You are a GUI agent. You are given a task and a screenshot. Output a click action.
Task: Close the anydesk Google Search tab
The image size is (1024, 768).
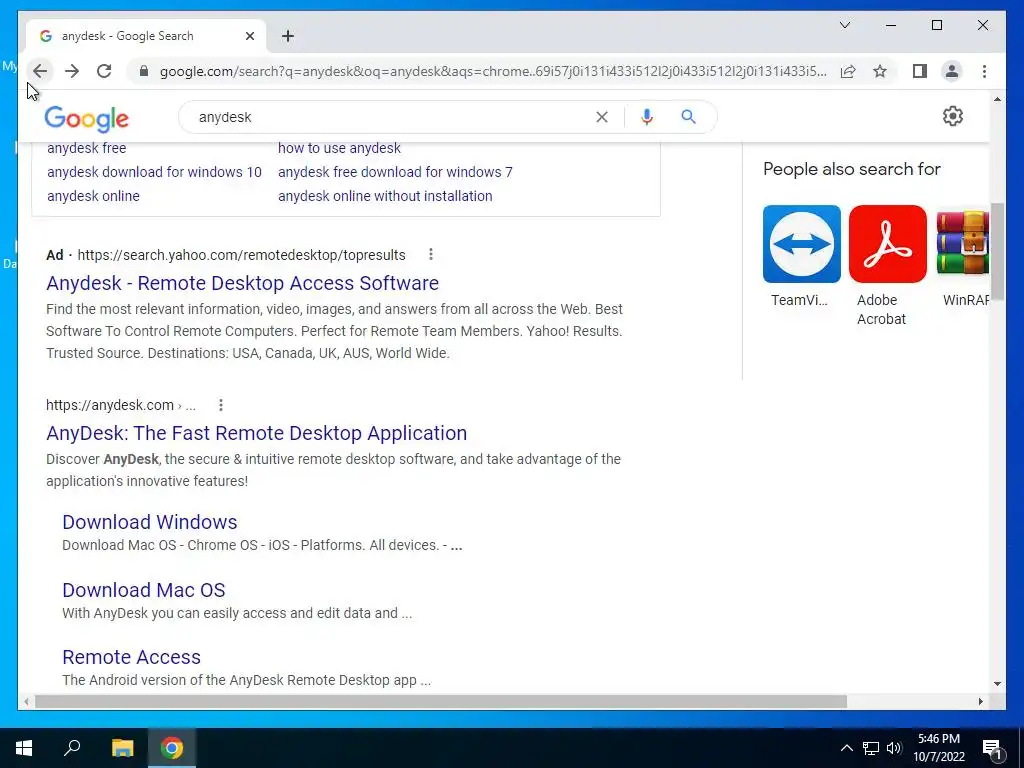pos(249,36)
